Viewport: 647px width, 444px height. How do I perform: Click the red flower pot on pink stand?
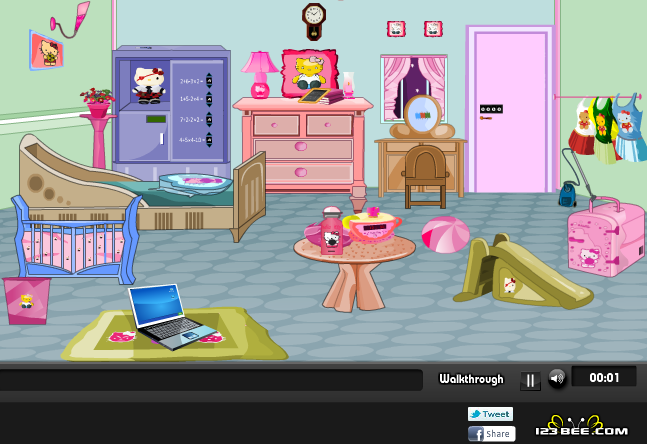pos(98,102)
